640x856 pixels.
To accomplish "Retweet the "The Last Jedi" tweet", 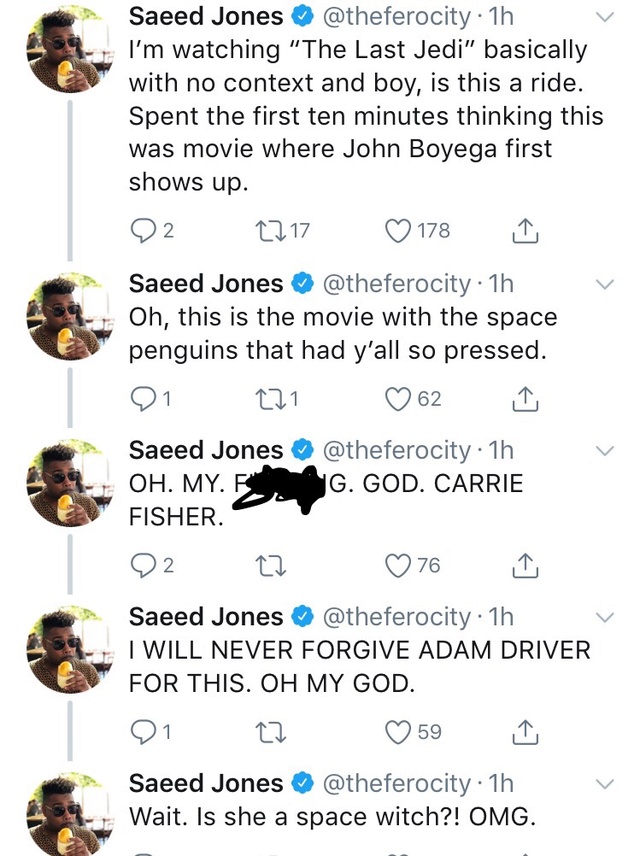I will click(x=270, y=231).
